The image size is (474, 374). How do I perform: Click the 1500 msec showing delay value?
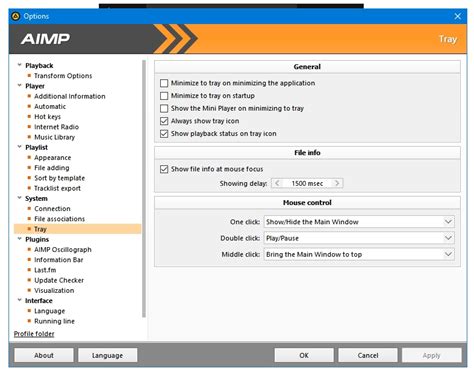coord(307,183)
